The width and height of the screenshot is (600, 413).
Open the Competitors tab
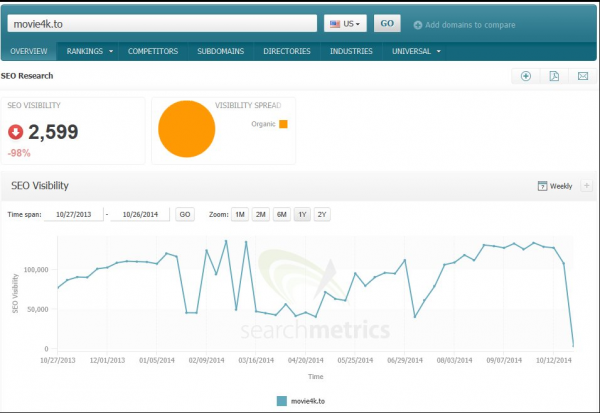(x=153, y=51)
